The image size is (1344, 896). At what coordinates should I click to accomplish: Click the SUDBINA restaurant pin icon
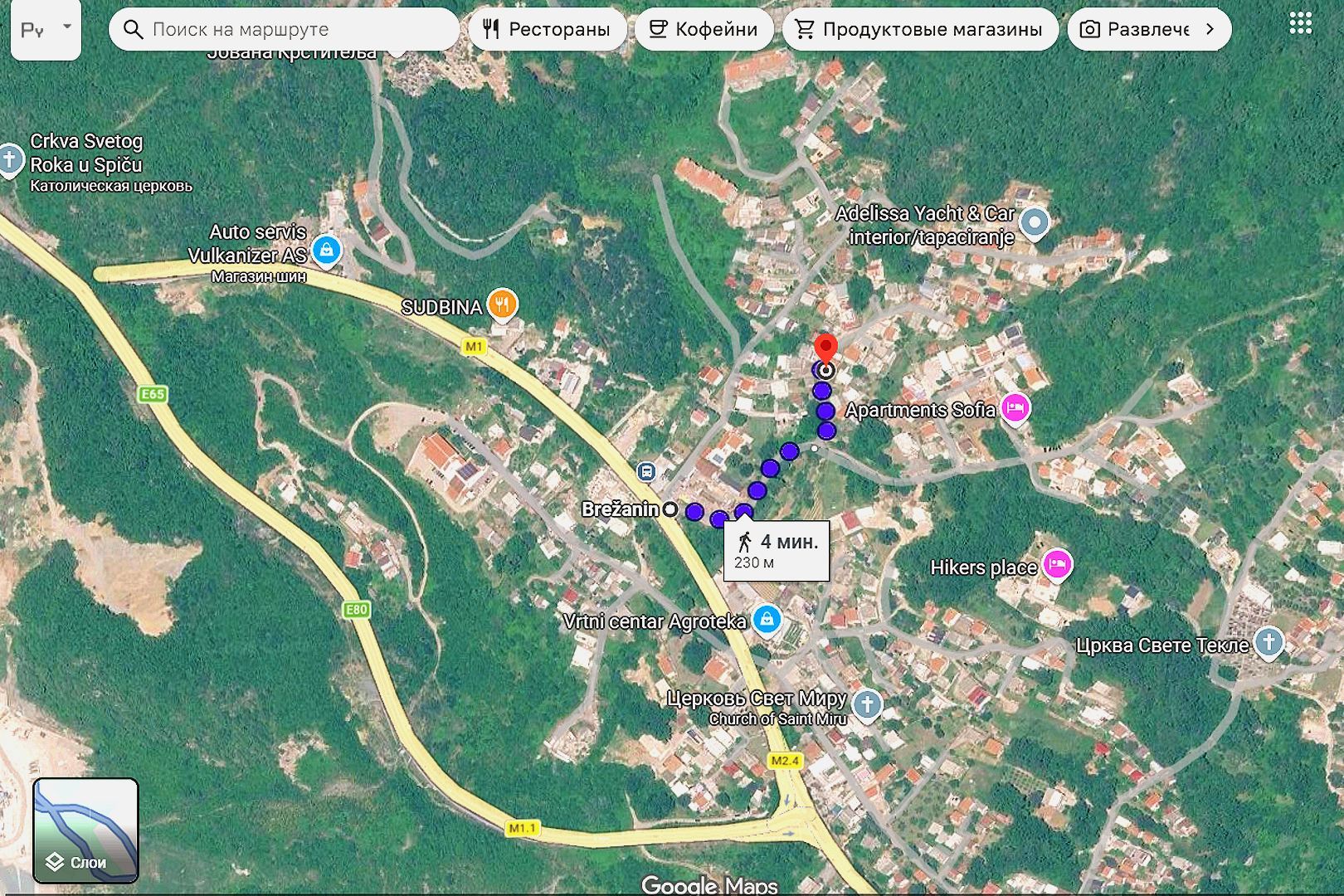coord(502,304)
